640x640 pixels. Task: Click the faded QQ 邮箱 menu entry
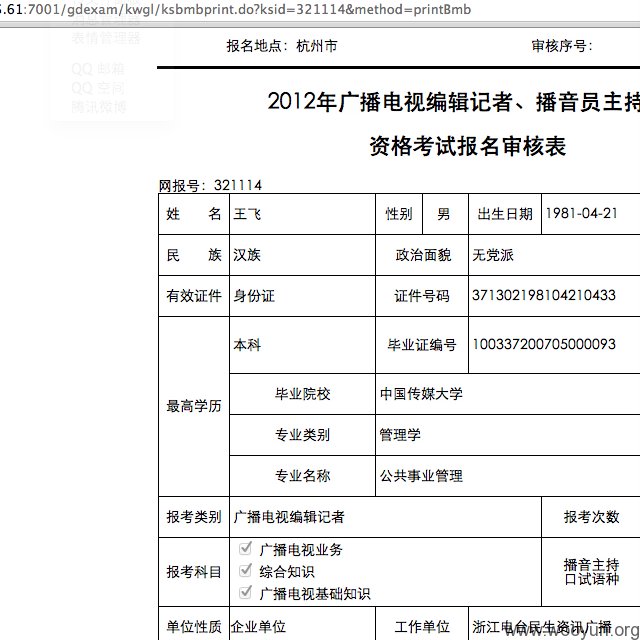tap(98, 69)
